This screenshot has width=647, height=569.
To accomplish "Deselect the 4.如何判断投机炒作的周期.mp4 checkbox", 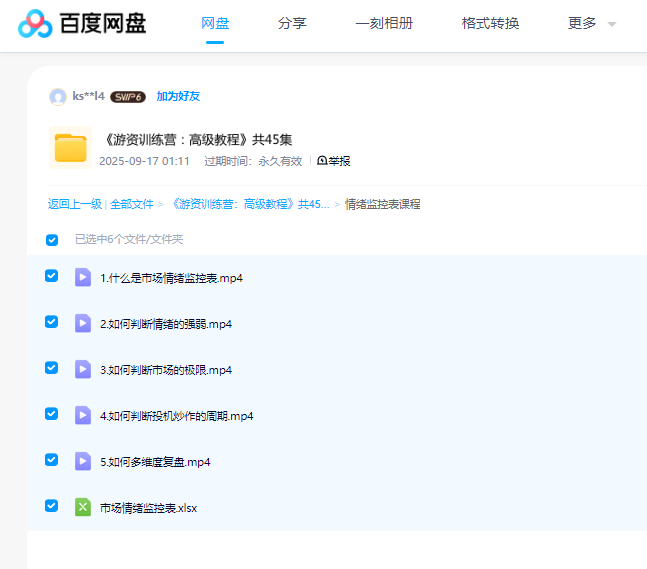I will pyautogui.click(x=52, y=414).
